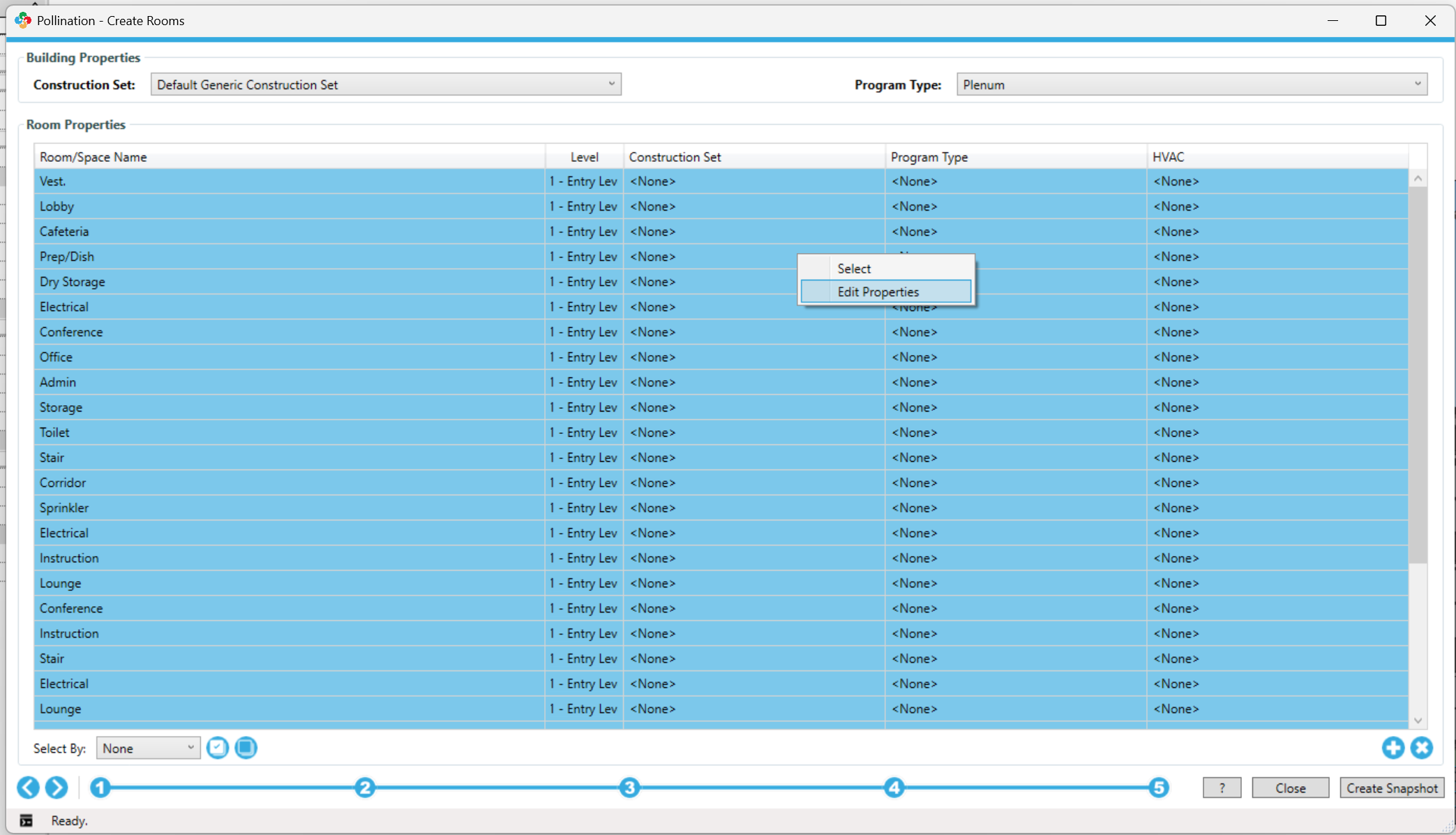Jump to wizard step 4 marker

coord(894,788)
